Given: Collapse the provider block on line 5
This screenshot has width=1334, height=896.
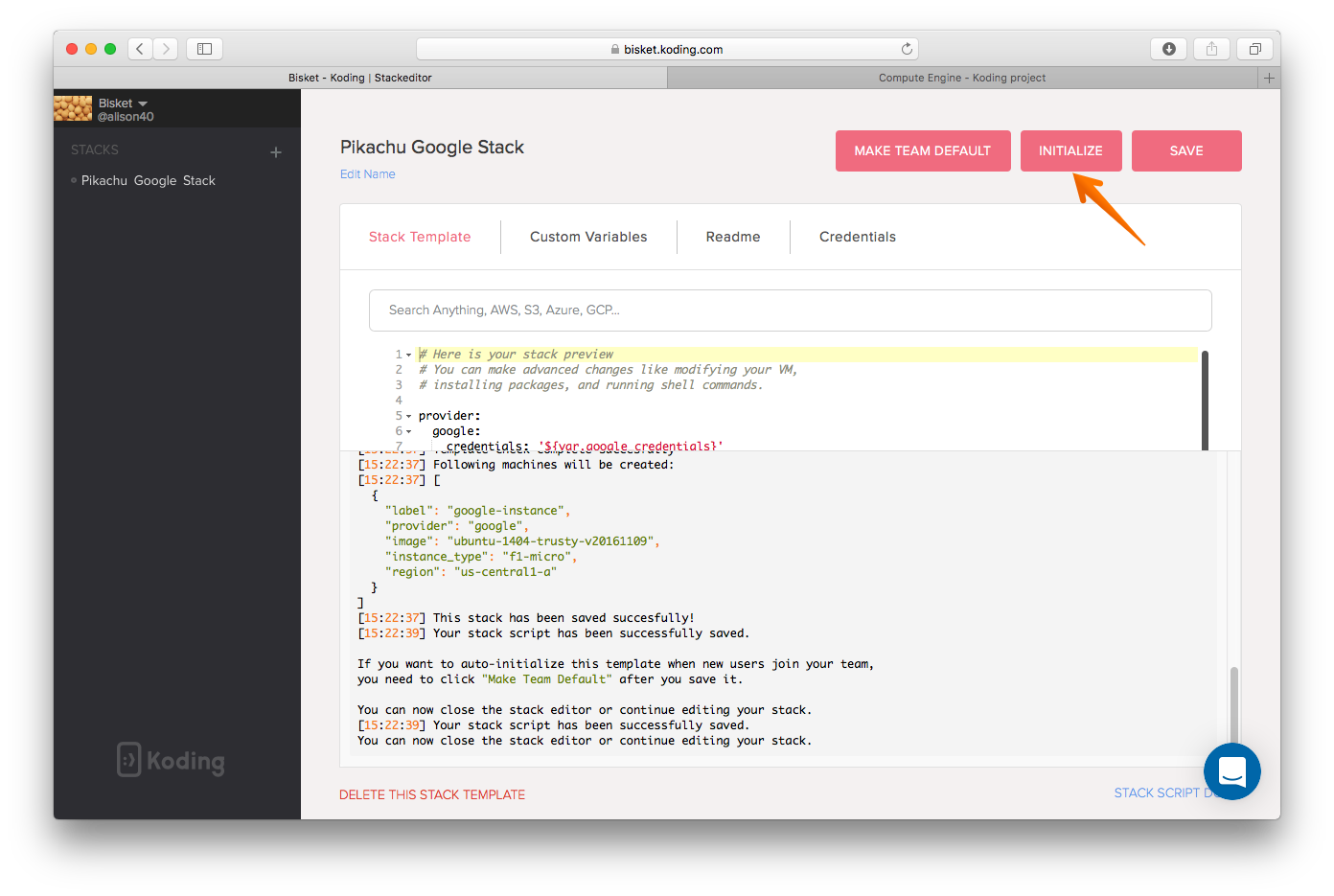Looking at the screenshot, I should click(x=409, y=416).
